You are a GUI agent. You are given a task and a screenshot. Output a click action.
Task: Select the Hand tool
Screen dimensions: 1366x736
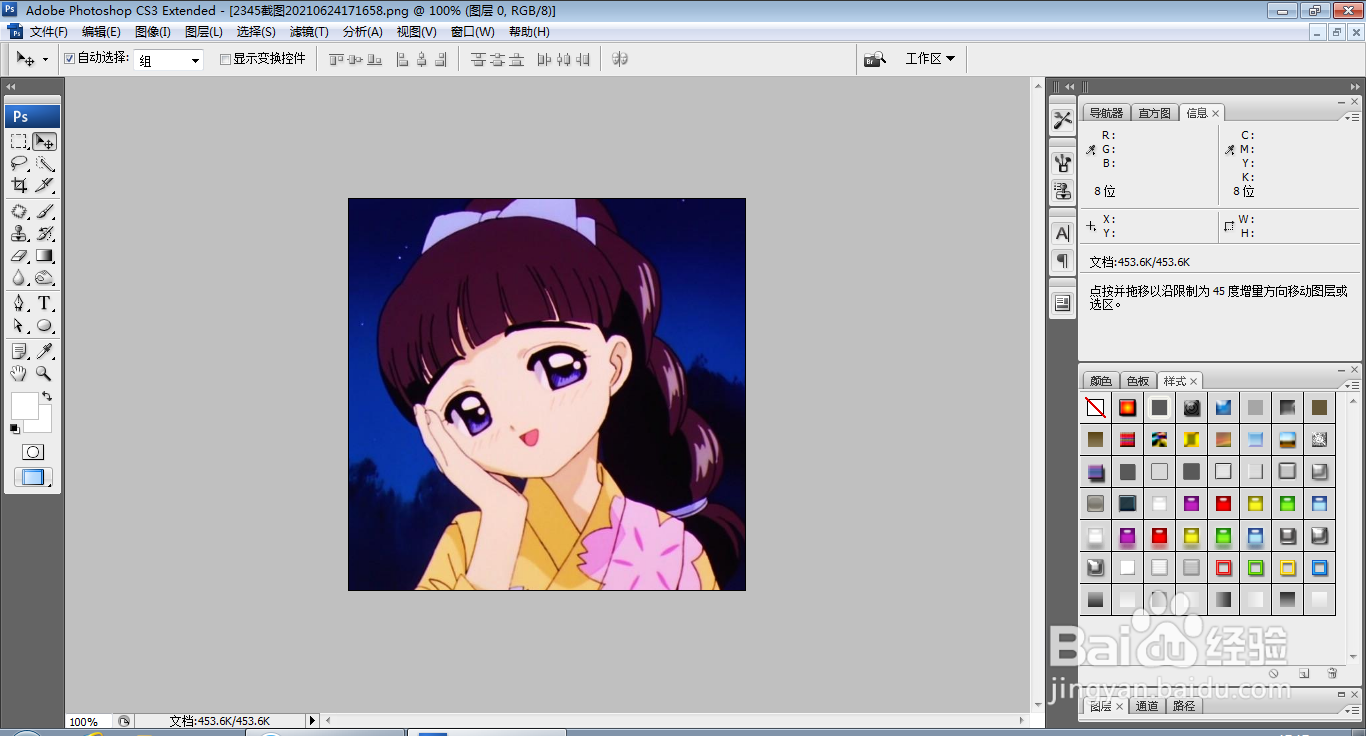pos(19,373)
